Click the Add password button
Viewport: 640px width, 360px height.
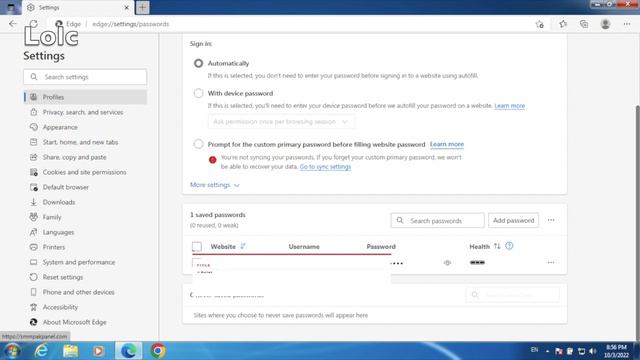point(513,220)
